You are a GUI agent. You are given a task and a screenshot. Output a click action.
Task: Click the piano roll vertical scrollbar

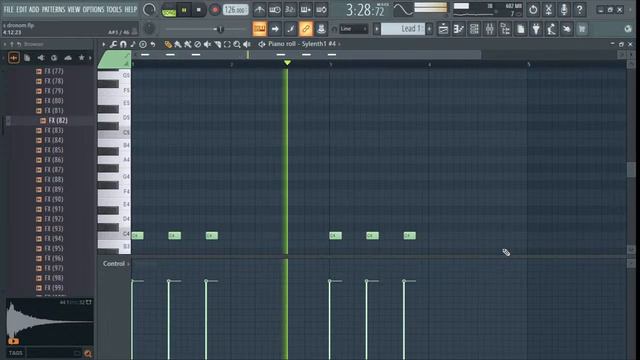point(631,169)
